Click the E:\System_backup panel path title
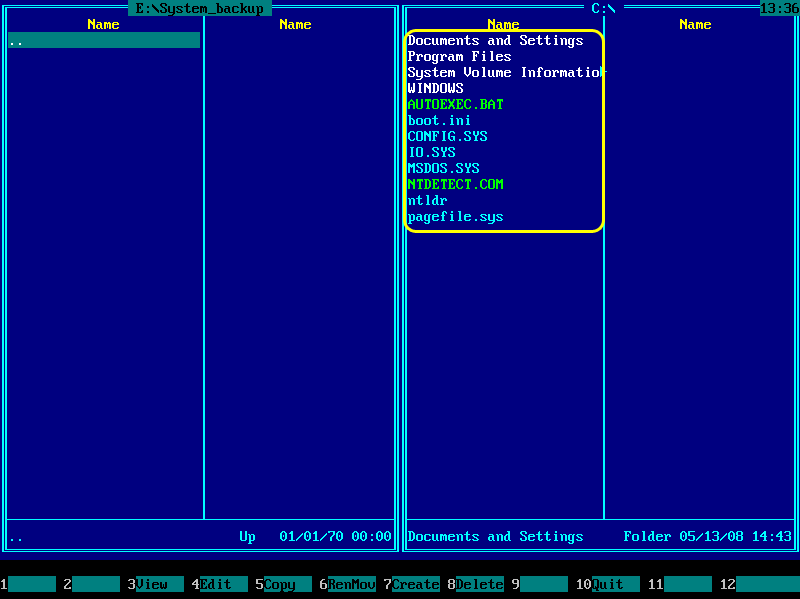 click(199, 8)
